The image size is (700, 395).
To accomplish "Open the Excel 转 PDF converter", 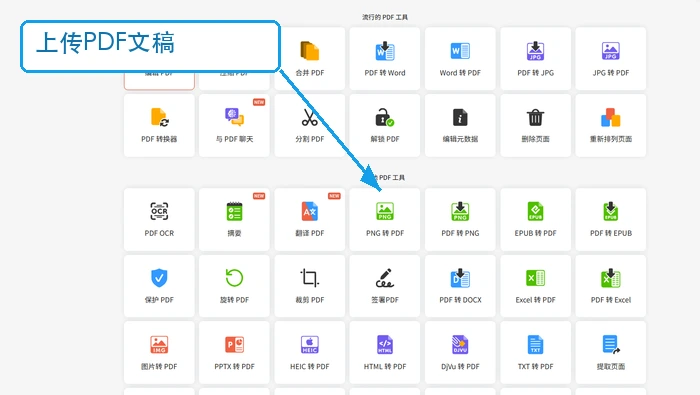I will click(x=535, y=286).
